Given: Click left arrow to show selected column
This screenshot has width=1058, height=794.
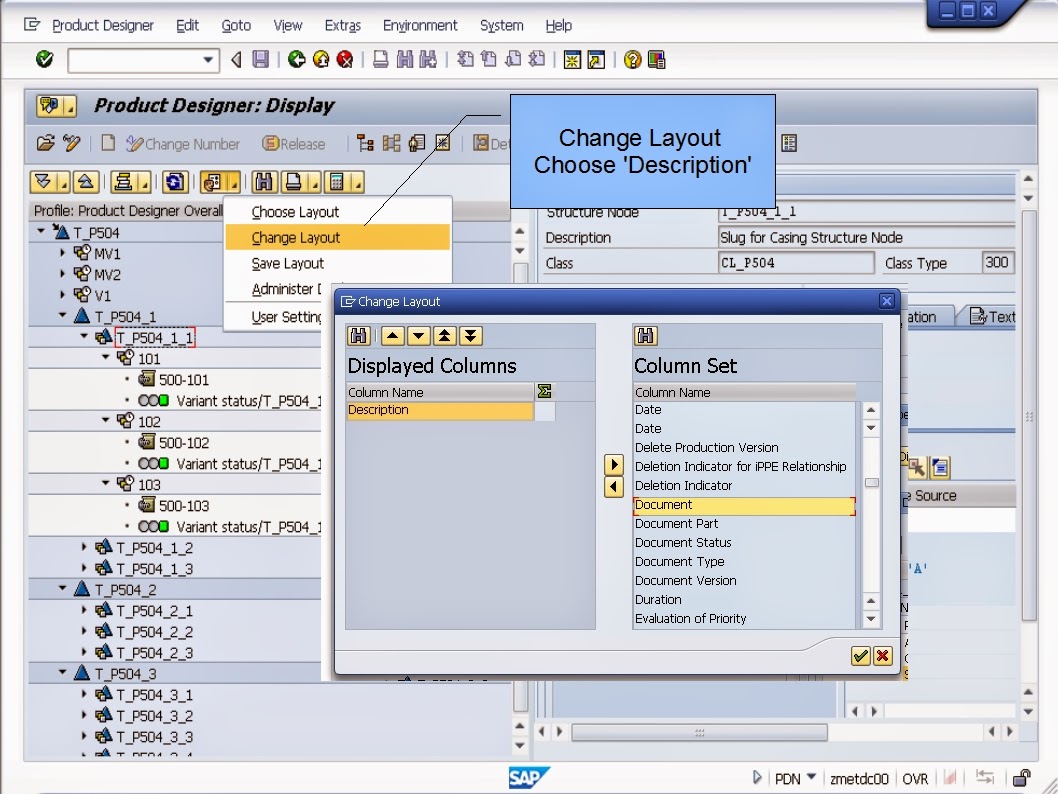Looking at the screenshot, I should [613, 486].
